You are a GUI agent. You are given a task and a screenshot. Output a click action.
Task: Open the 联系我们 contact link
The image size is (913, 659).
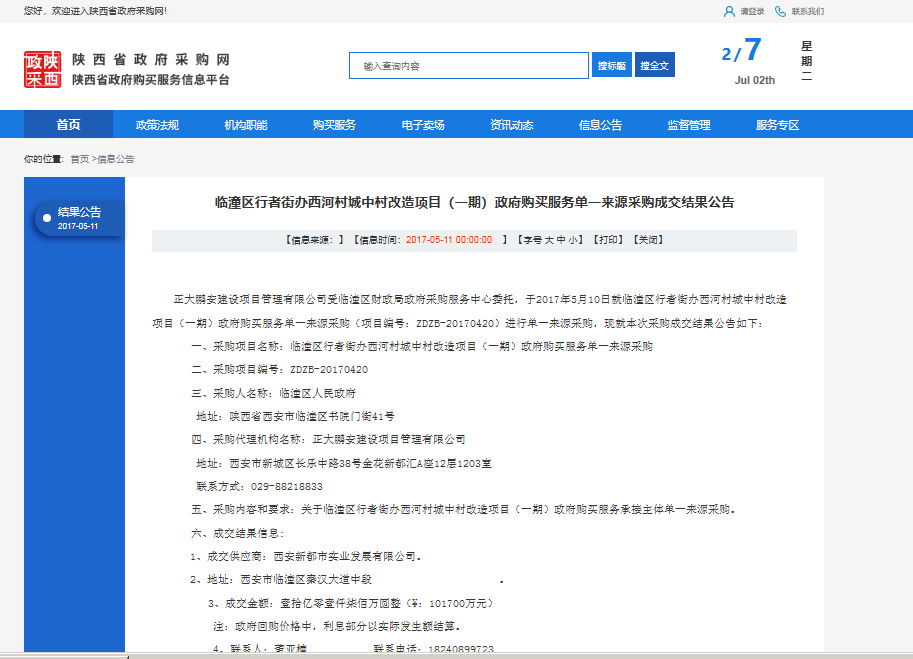(807, 11)
